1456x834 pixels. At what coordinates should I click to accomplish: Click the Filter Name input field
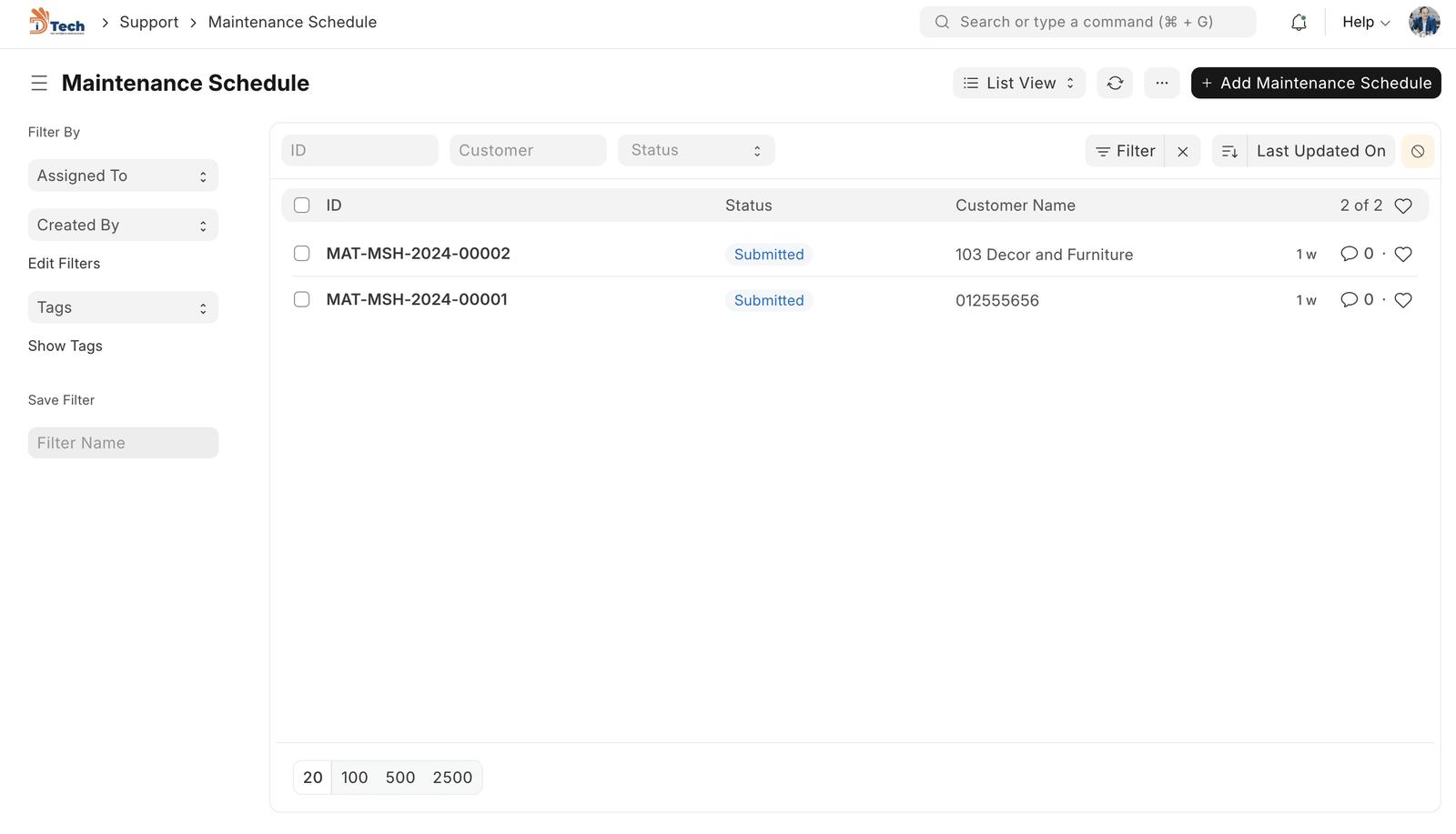123,443
